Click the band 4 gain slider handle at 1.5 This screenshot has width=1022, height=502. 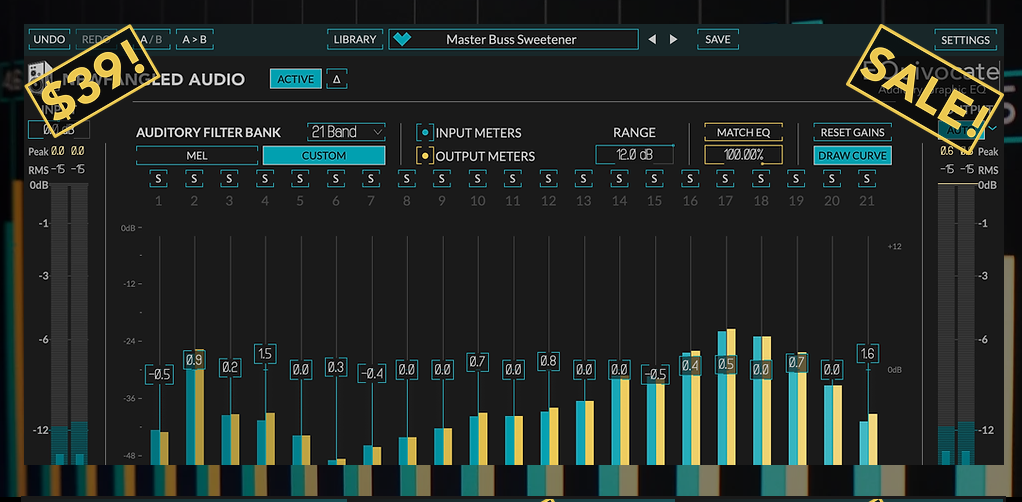265,354
